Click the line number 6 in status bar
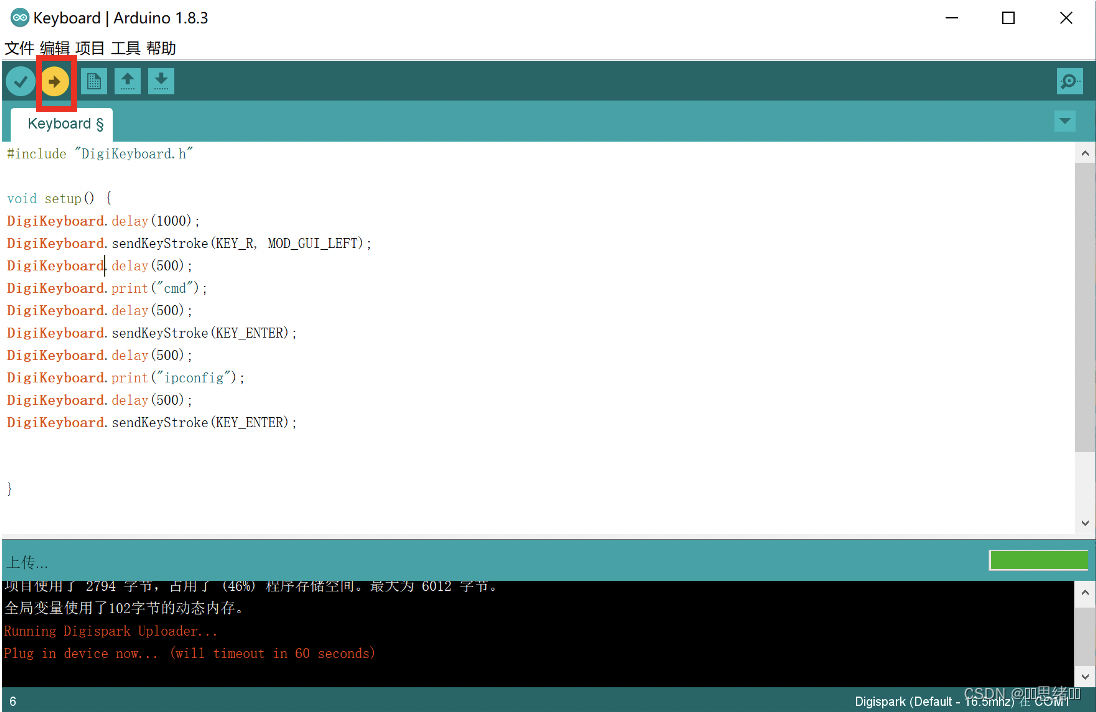This screenshot has height=712, width=1096. click(13, 702)
